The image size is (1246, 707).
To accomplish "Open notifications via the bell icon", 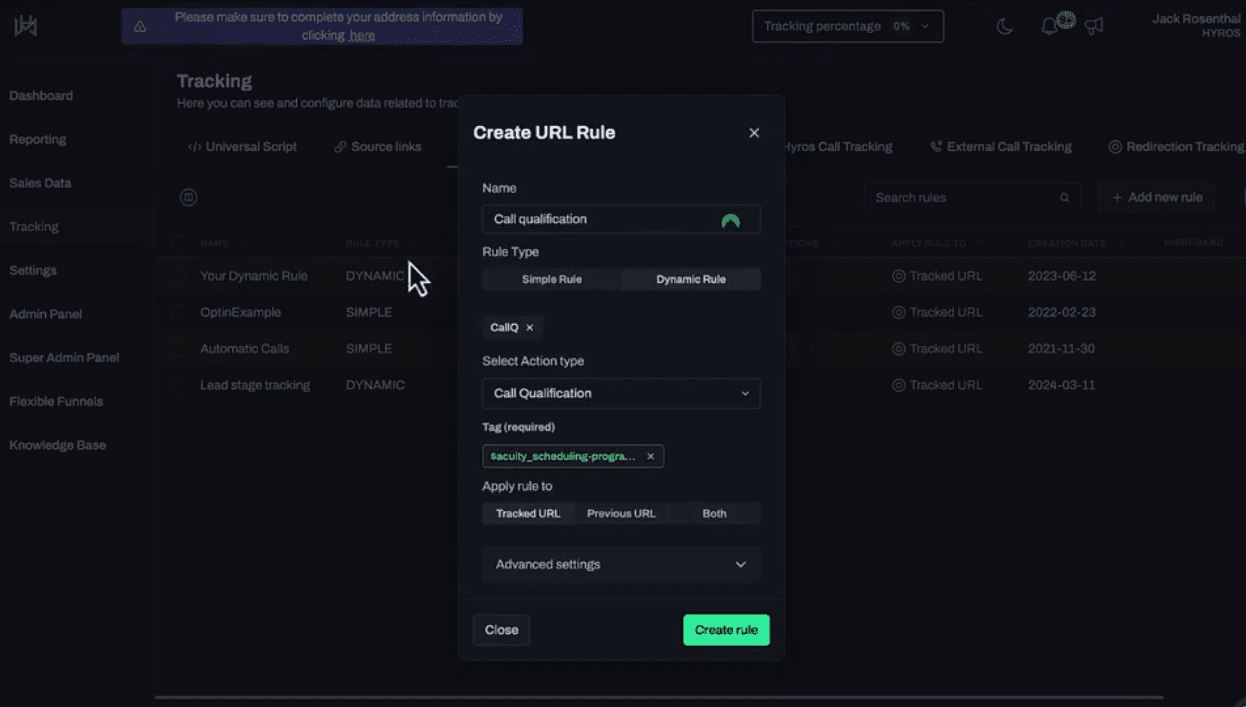I will coord(1049,27).
